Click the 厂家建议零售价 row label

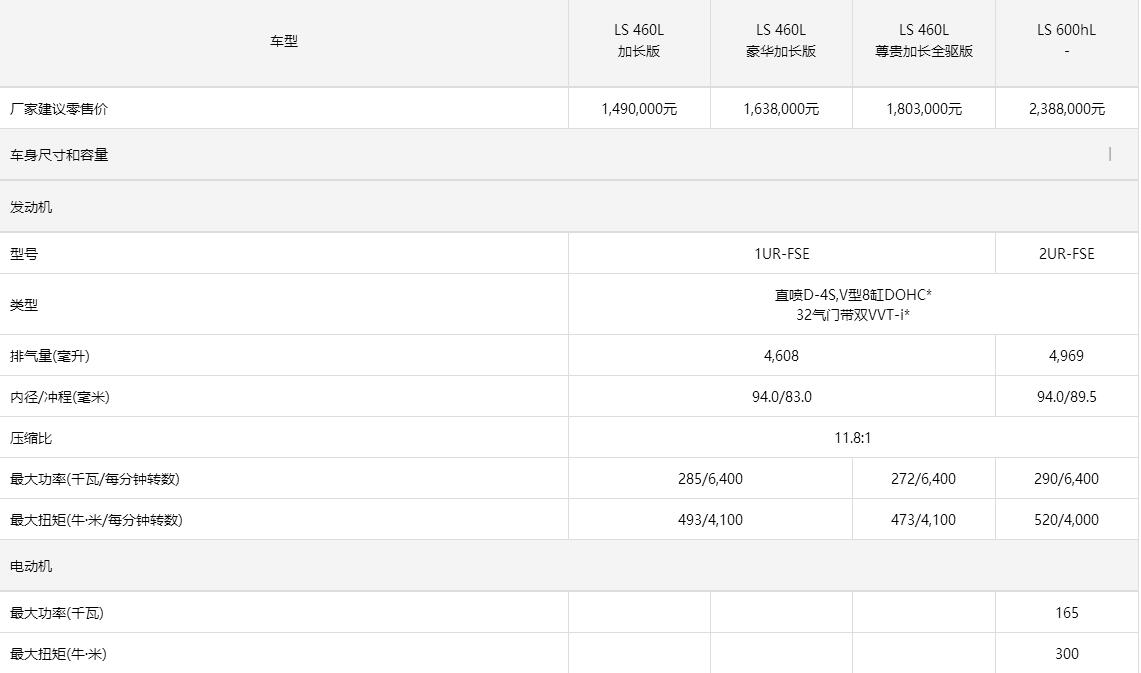coord(59,109)
